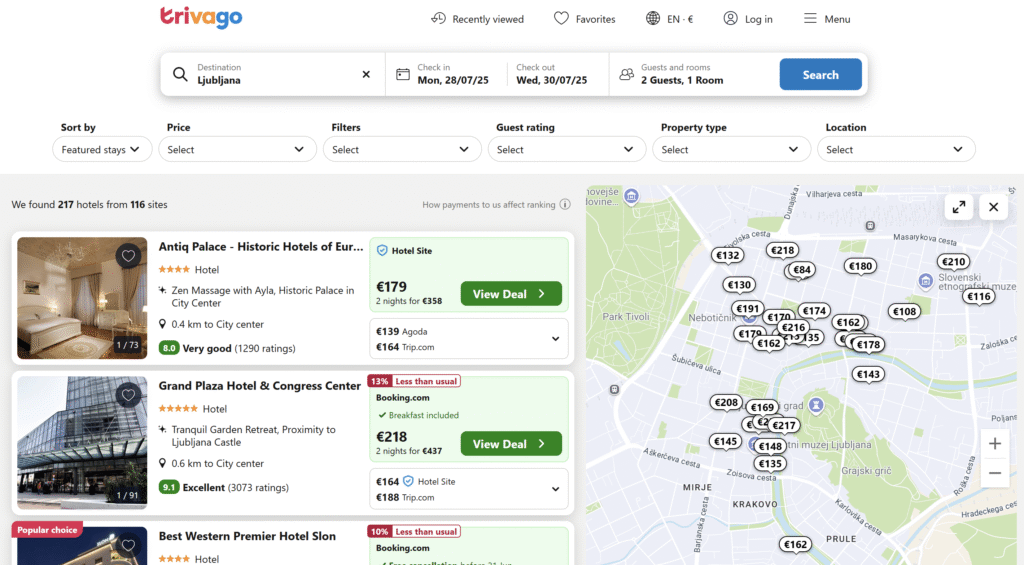Click Grand Plaza 0.6 km to City center
The height and width of the screenshot is (565, 1024).
212,463
